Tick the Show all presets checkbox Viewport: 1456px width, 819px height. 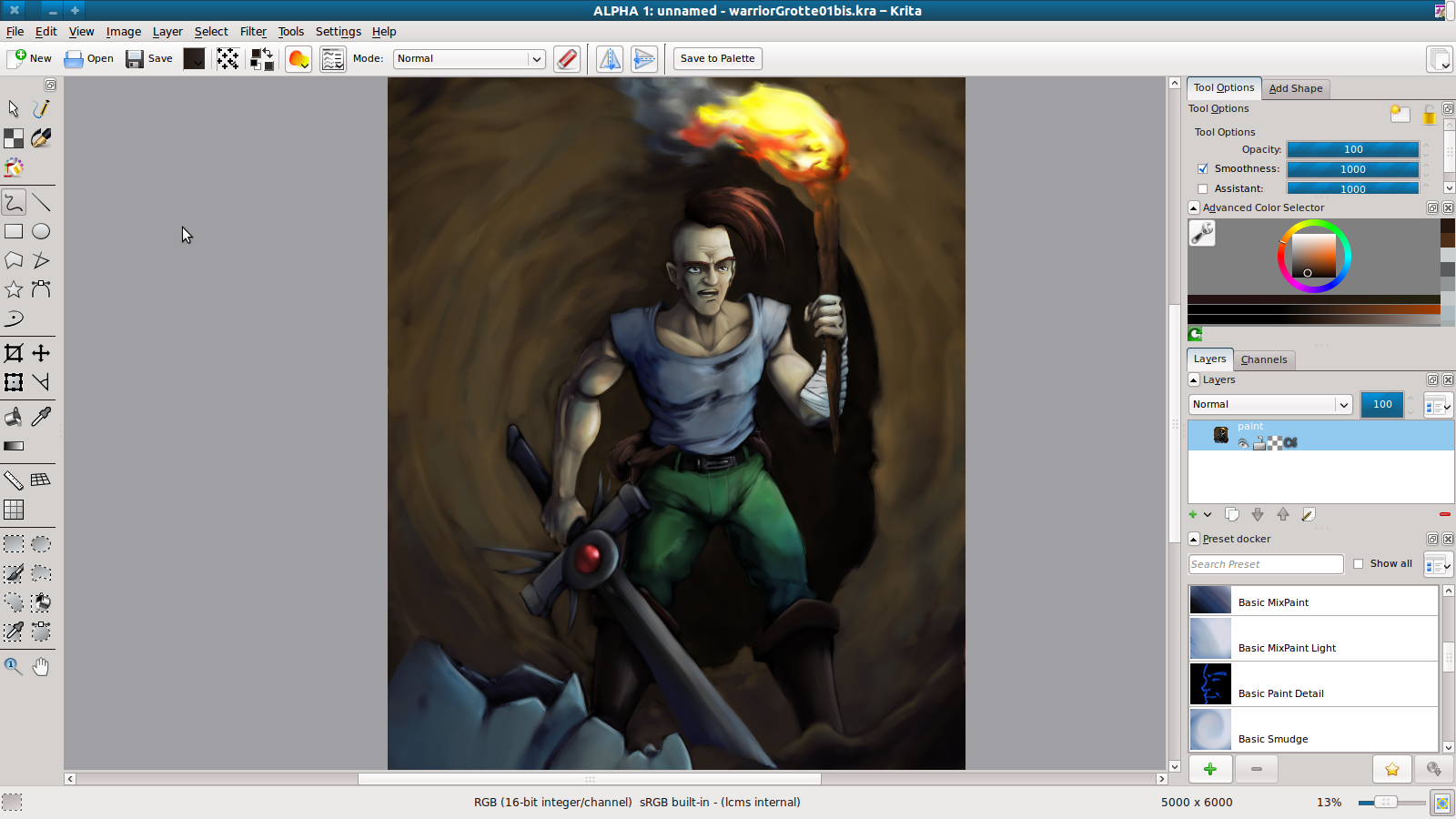[1359, 564]
